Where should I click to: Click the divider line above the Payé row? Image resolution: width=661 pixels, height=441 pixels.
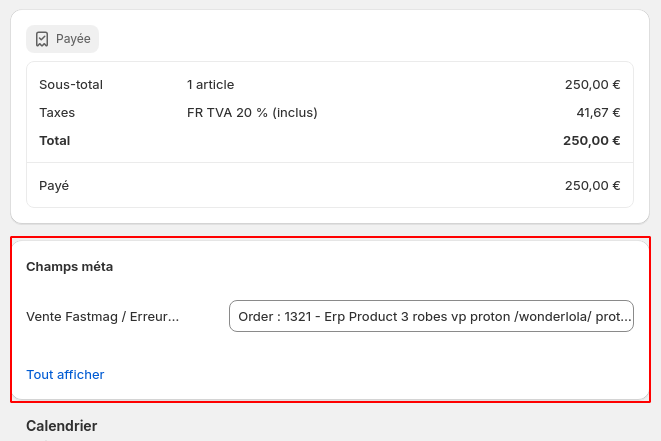[x=330, y=163]
